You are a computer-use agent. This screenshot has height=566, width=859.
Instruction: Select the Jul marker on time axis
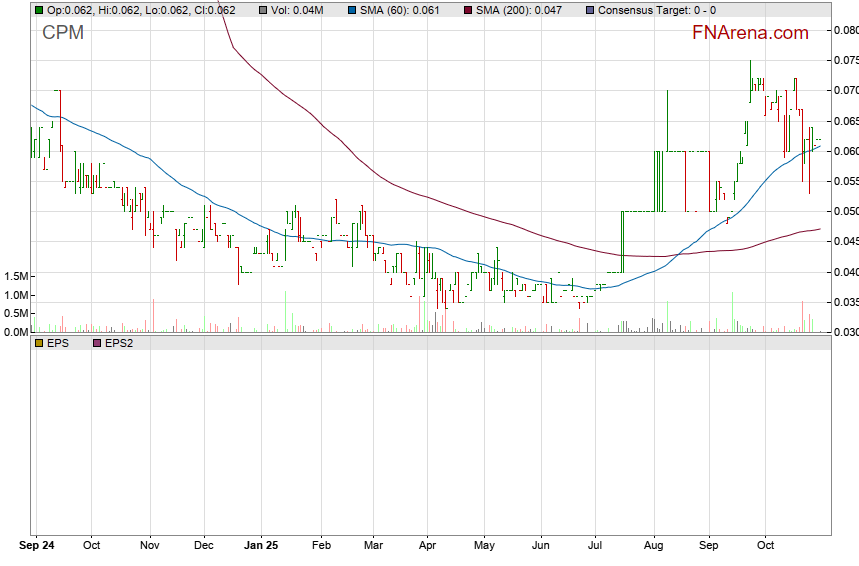tap(596, 547)
